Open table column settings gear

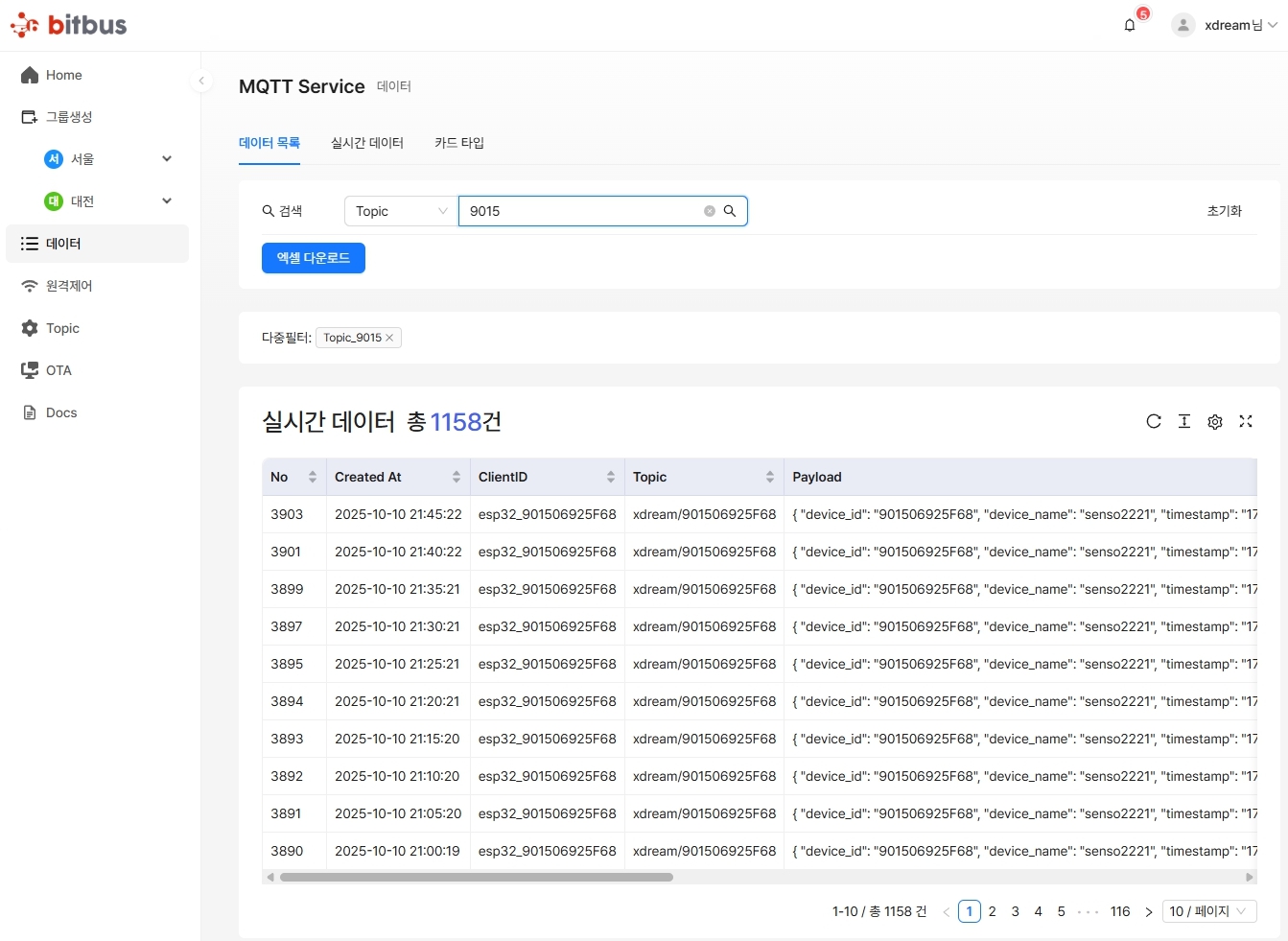point(1215,422)
